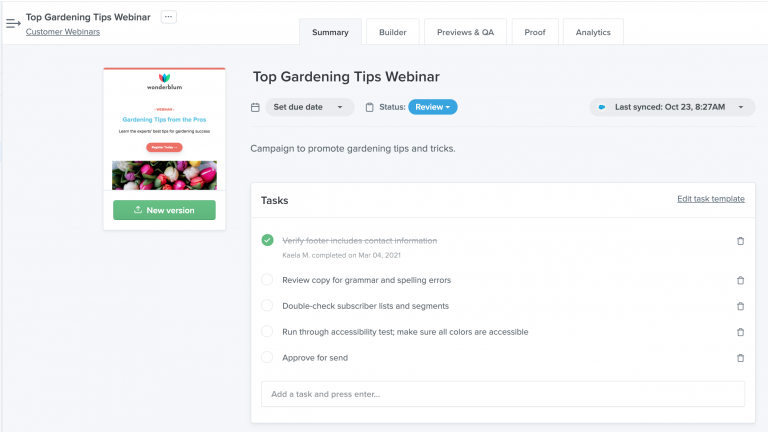Switch to the Builder tab
The width and height of the screenshot is (768, 432).
(393, 32)
